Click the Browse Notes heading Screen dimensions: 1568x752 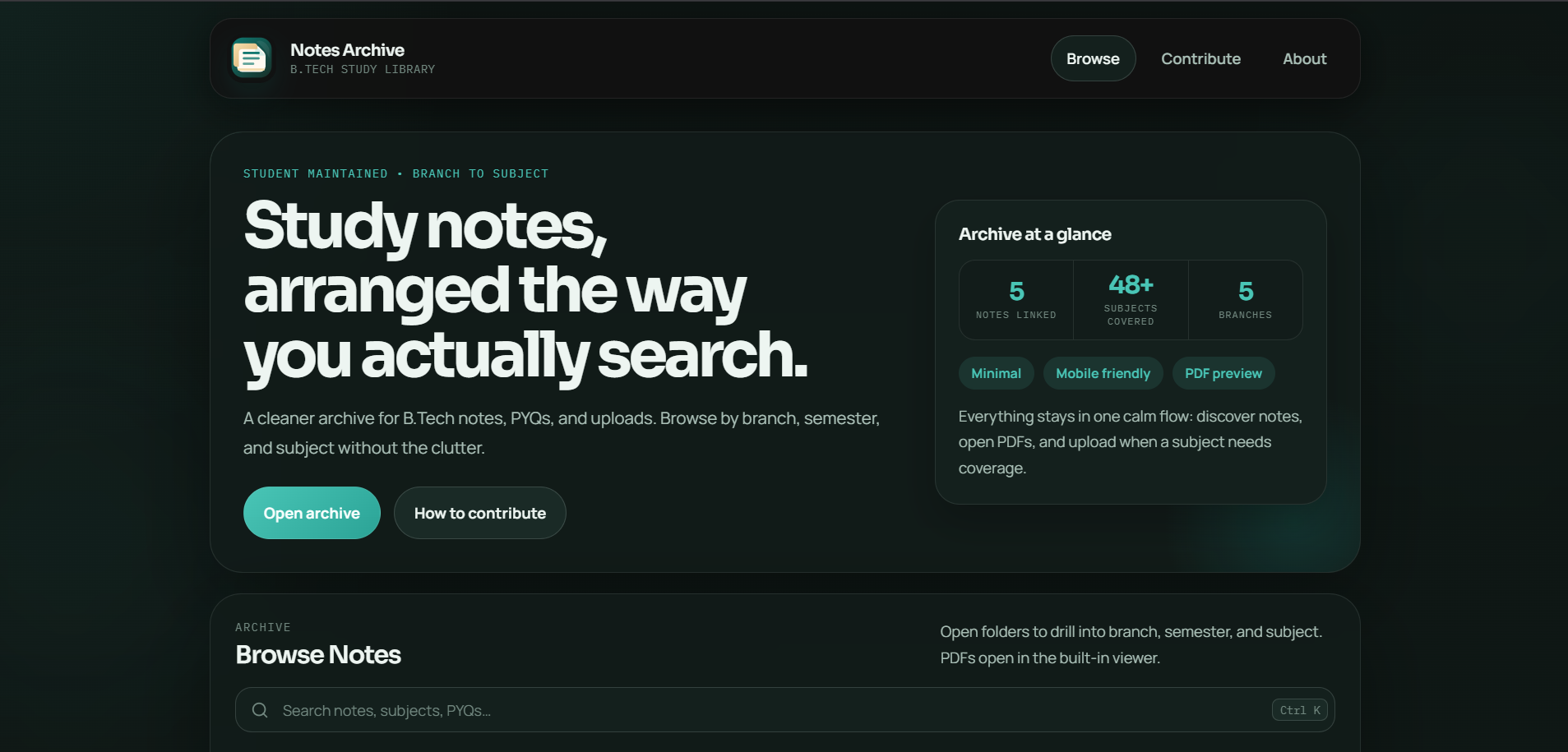318,654
